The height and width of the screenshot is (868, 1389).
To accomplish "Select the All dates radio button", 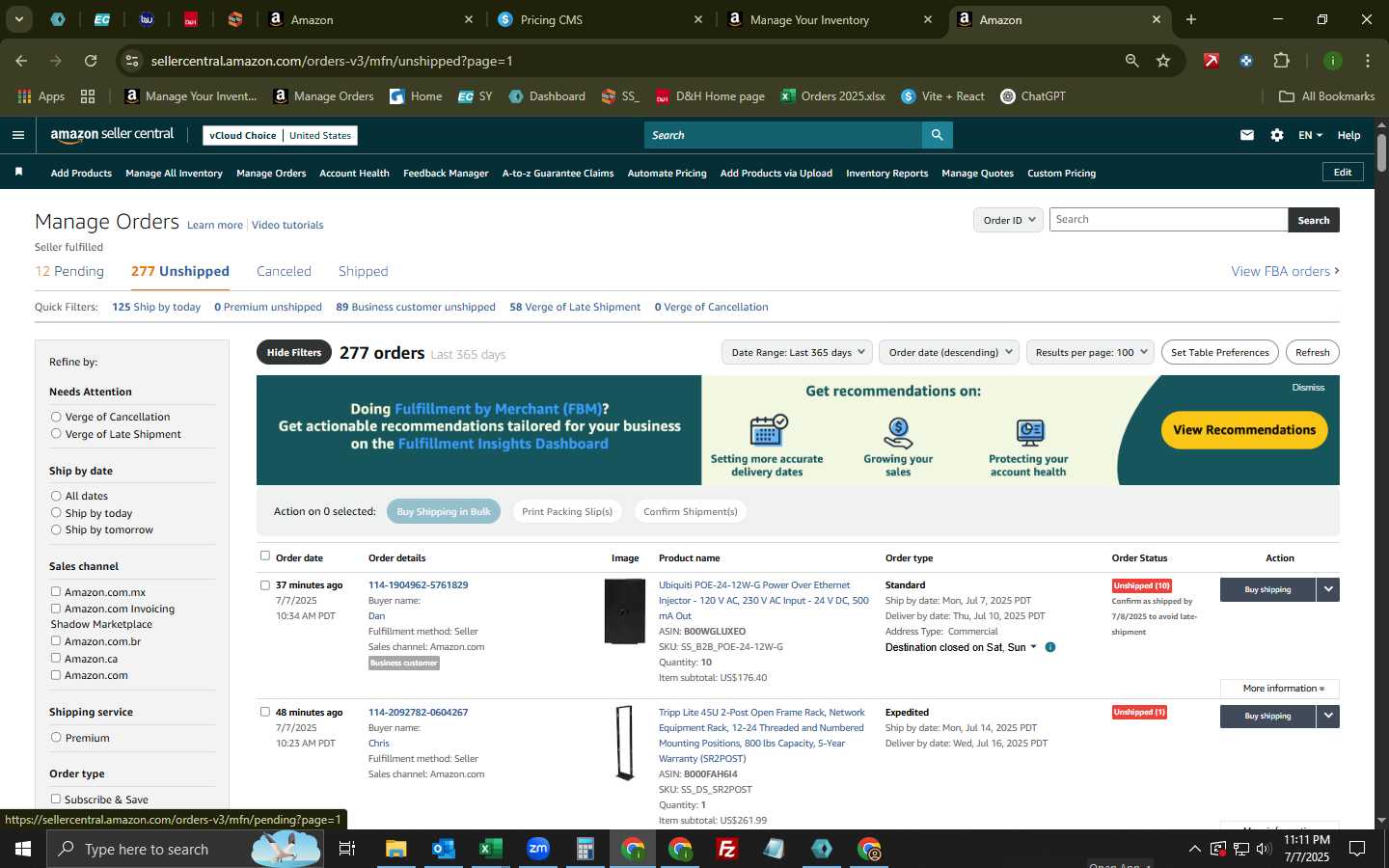I will 56,496.
